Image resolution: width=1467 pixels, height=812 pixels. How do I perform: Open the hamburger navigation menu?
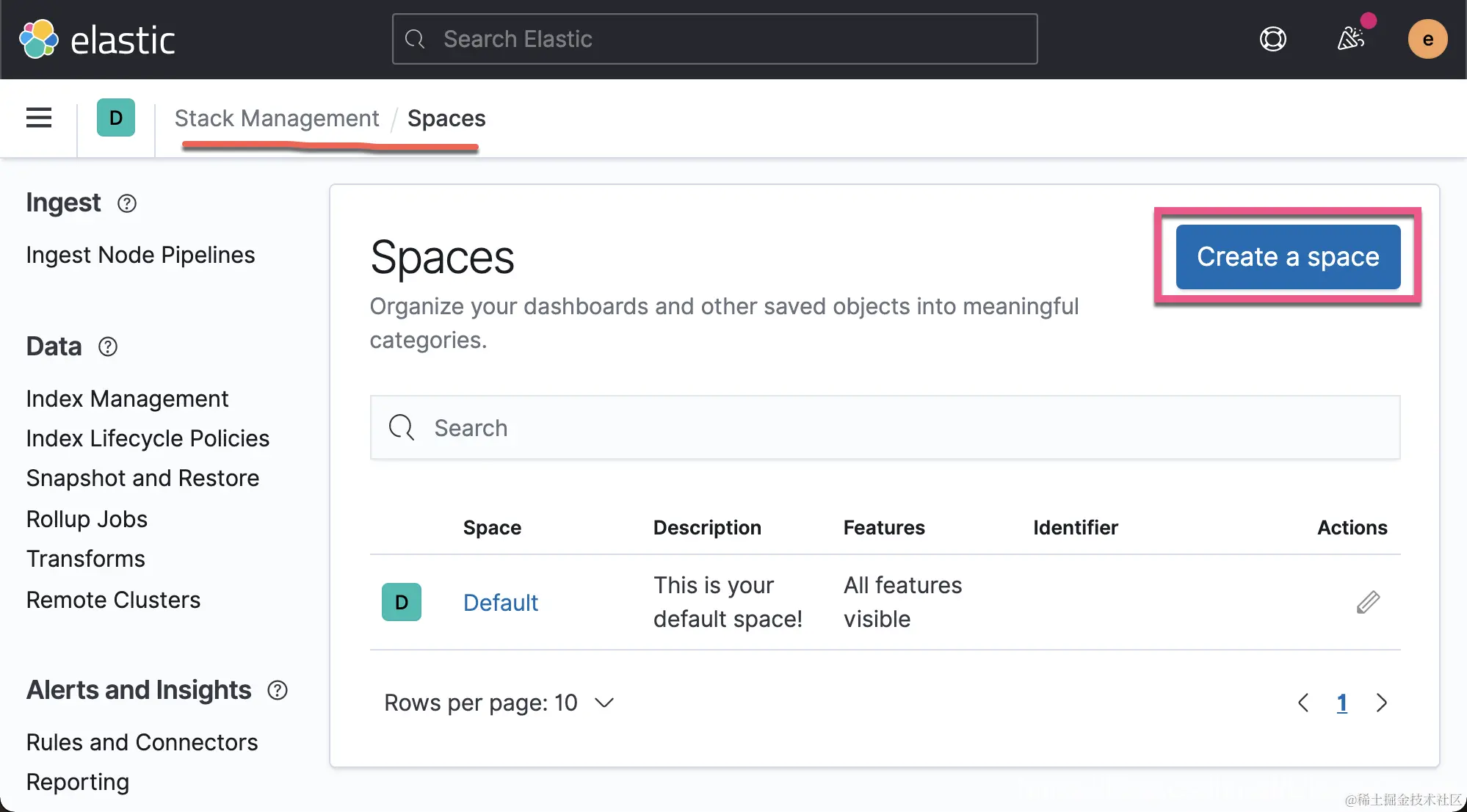coord(39,117)
